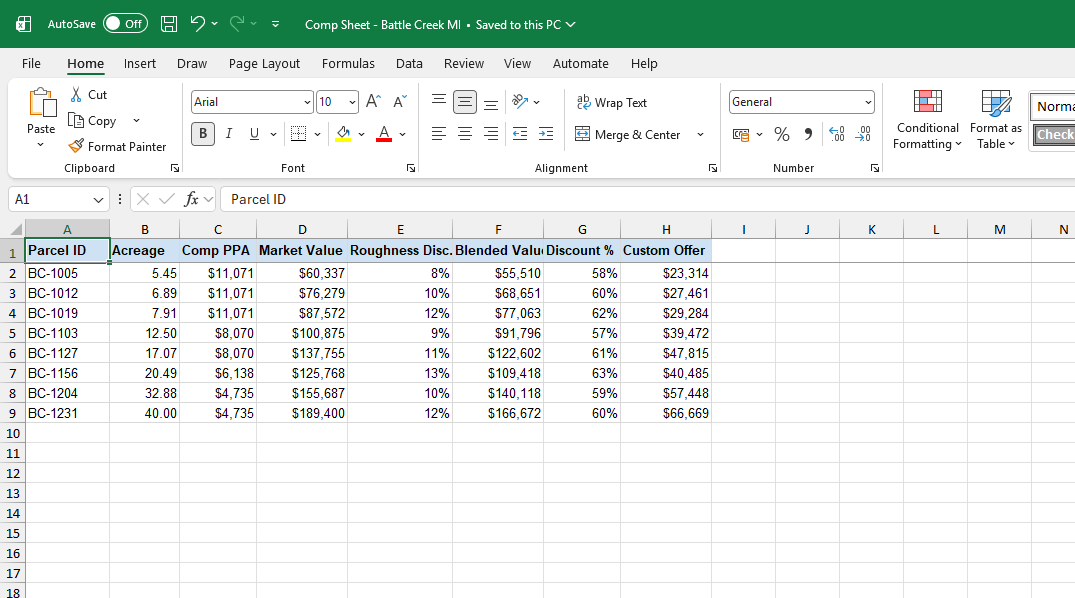Open the Borders dropdown arrow
The width and height of the screenshot is (1075, 598).
(x=317, y=134)
